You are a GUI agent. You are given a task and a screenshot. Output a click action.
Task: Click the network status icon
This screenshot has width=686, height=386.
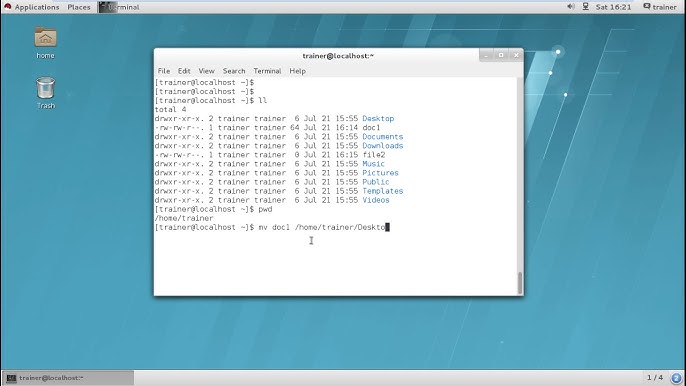point(585,7)
